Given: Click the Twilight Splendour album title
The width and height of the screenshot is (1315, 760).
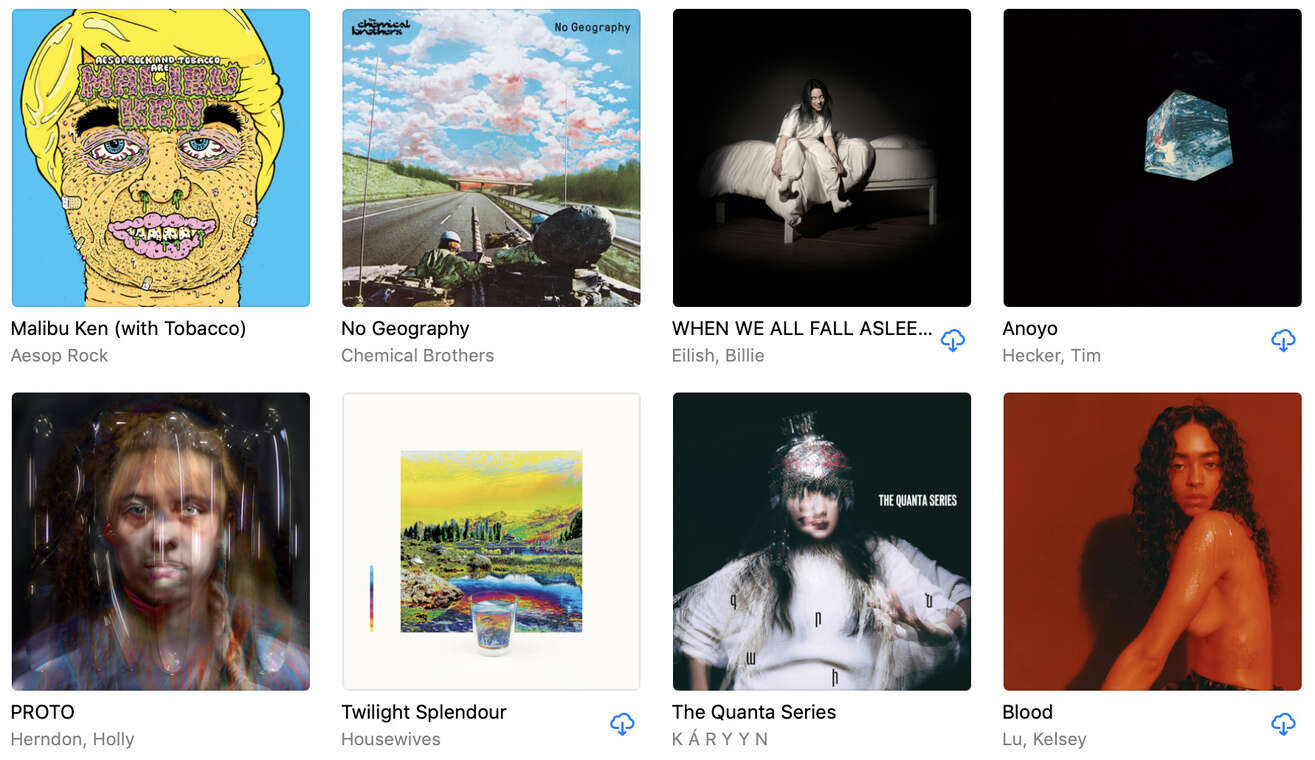Looking at the screenshot, I should pyautogui.click(x=424, y=712).
